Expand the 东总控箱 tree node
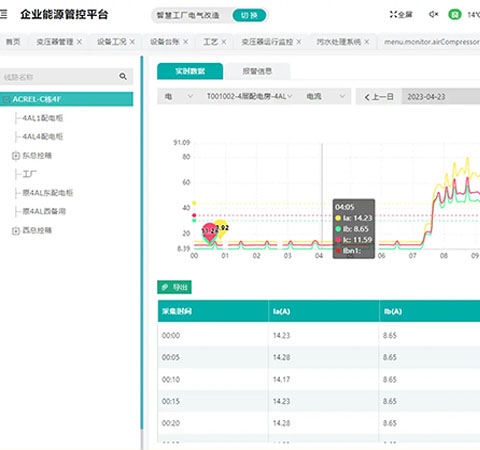 [16, 156]
